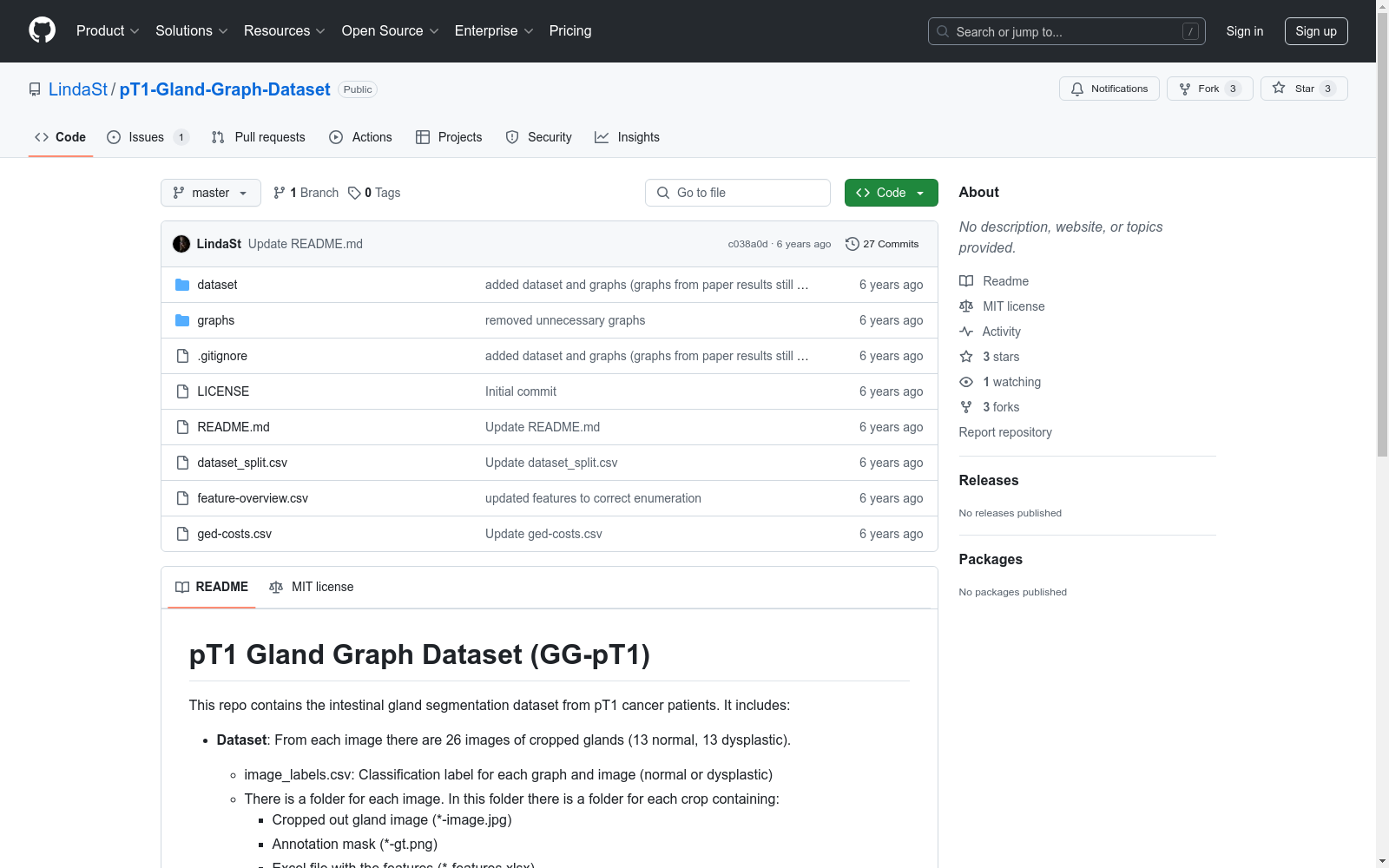Open the 'Initial commit' commit link

[521, 391]
